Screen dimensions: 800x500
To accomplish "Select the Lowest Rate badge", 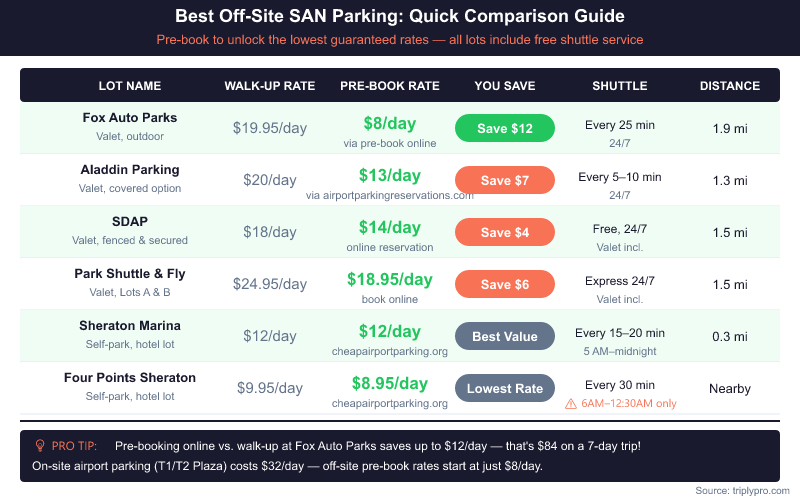I will point(505,388).
